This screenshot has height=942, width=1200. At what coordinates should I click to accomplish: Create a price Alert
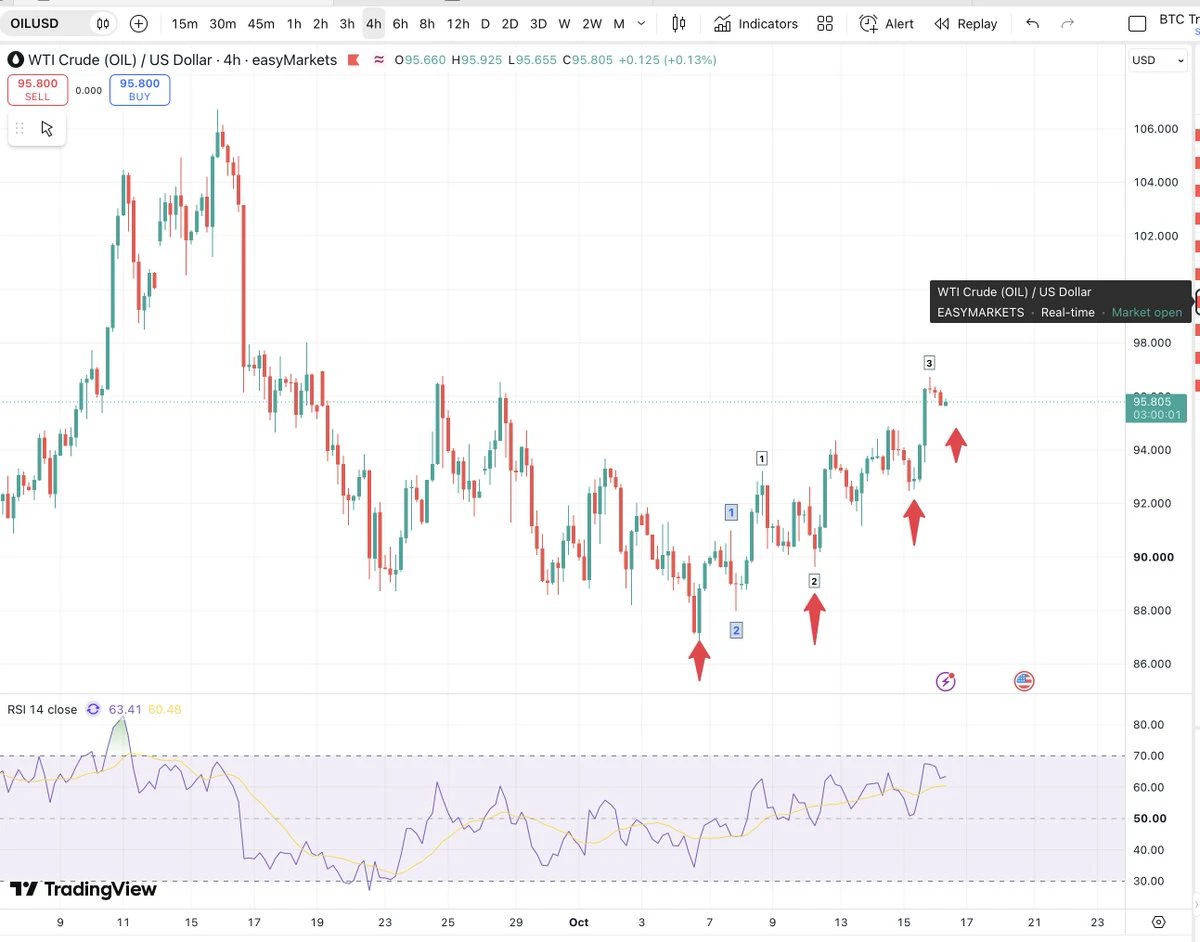pyautogui.click(x=886, y=23)
